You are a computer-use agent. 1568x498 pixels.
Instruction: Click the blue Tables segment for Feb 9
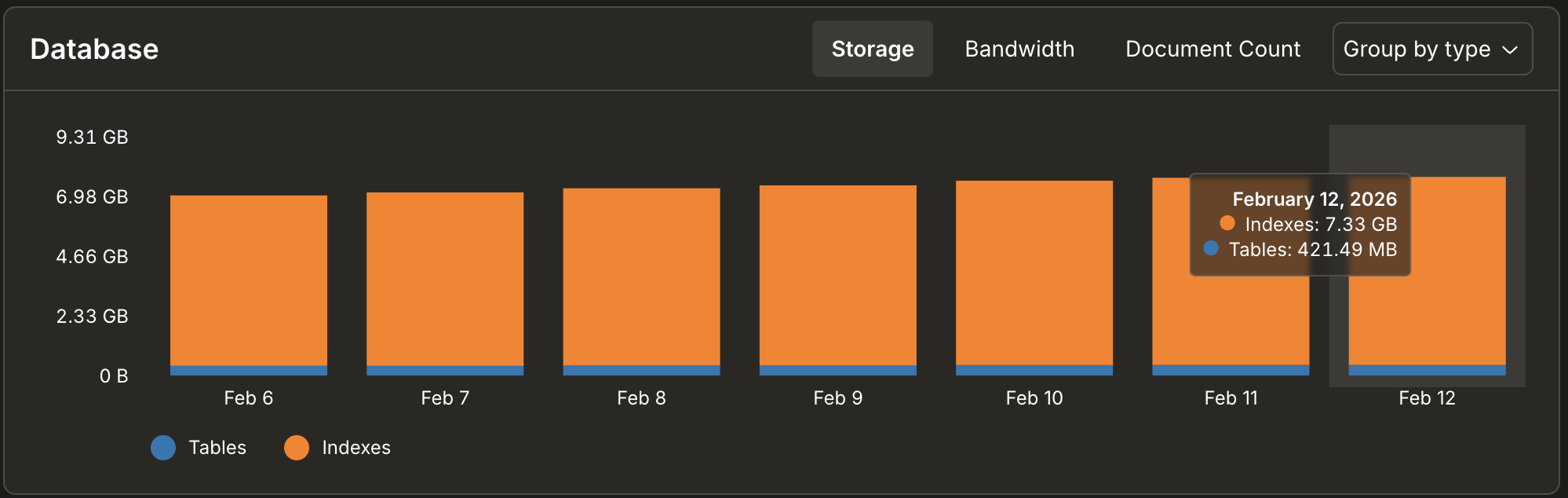coord(837,371)
